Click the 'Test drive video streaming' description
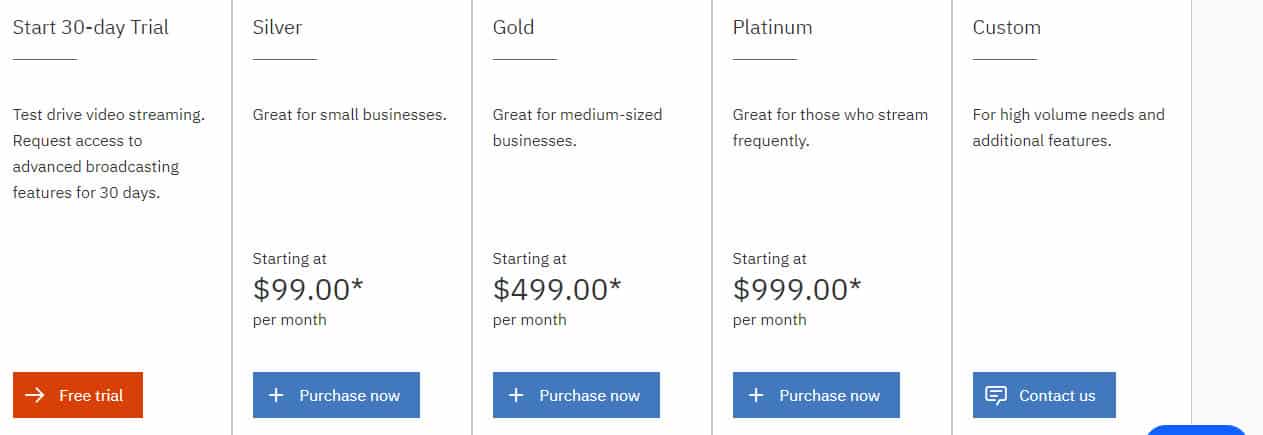The width and height of the screenshot is (1263, 435). point(109,153)
